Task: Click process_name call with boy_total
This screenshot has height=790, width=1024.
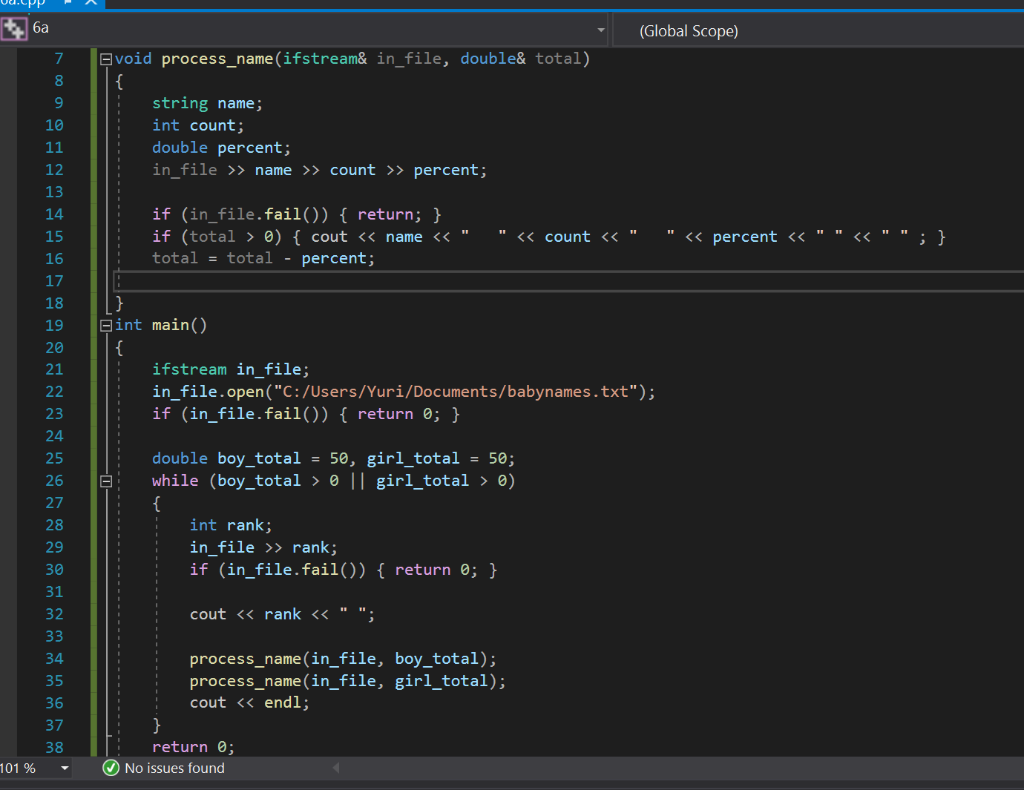Action: tap(343, 659)
